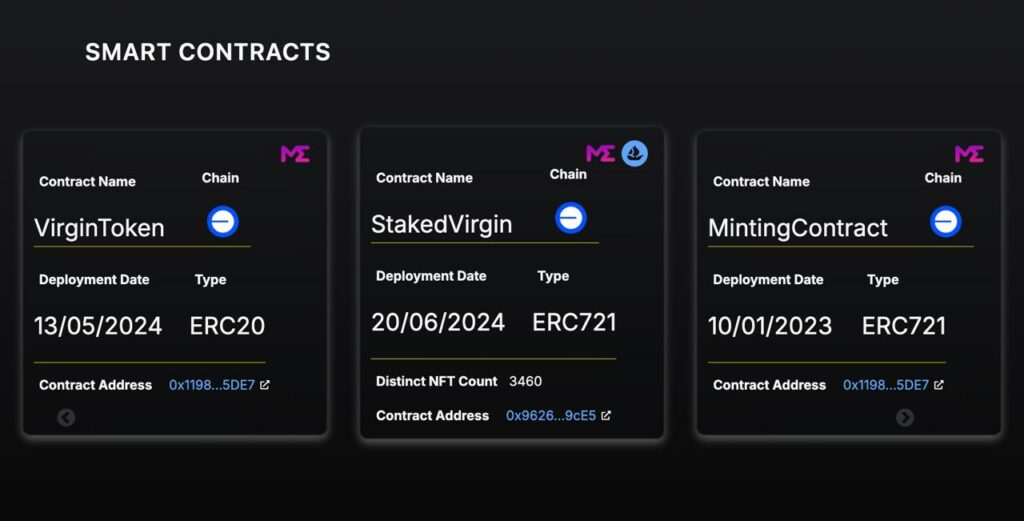This screenshot has height=521, width=1024.
Task: Select the VirginToken contract name
Action: click(x=99, y=228)
